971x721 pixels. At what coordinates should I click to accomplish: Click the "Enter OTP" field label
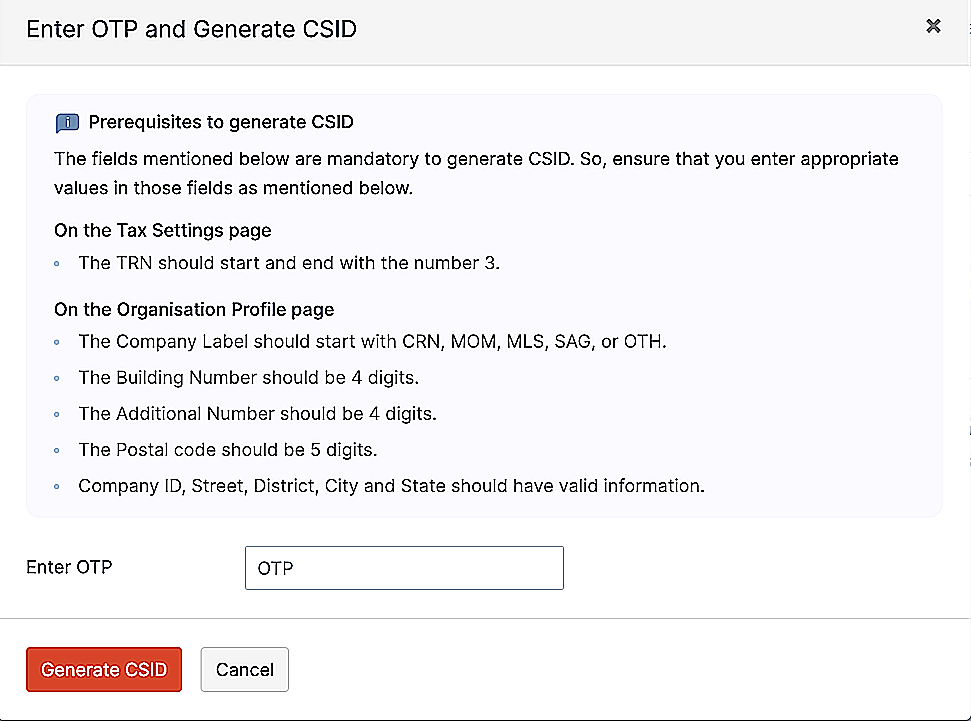coord(69,567)
